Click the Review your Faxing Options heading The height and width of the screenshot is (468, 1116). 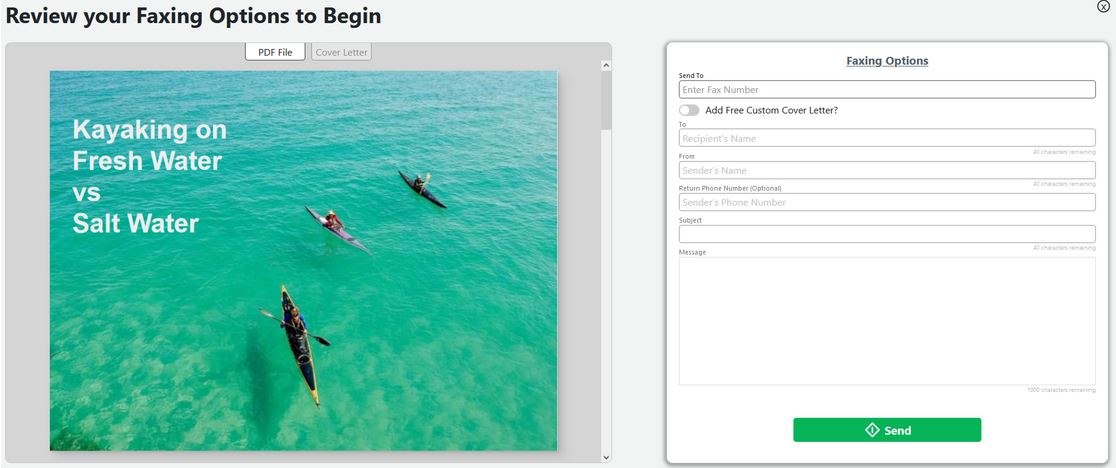pos(193,17)
